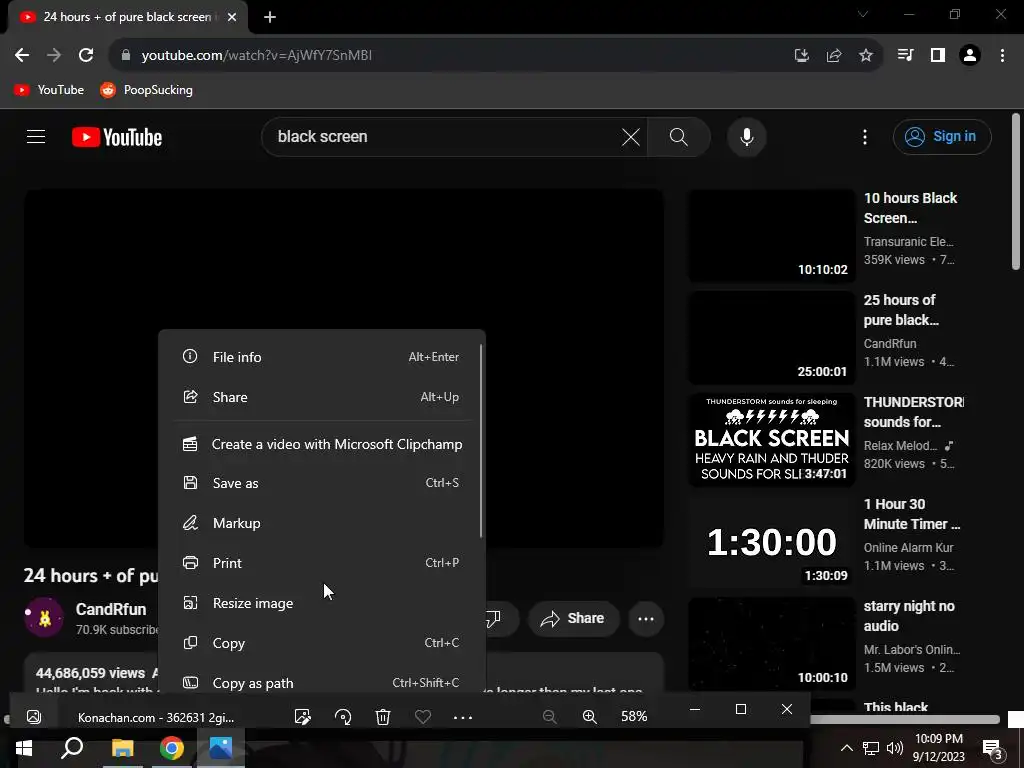Select Markup from the context menu

point(321,523)
